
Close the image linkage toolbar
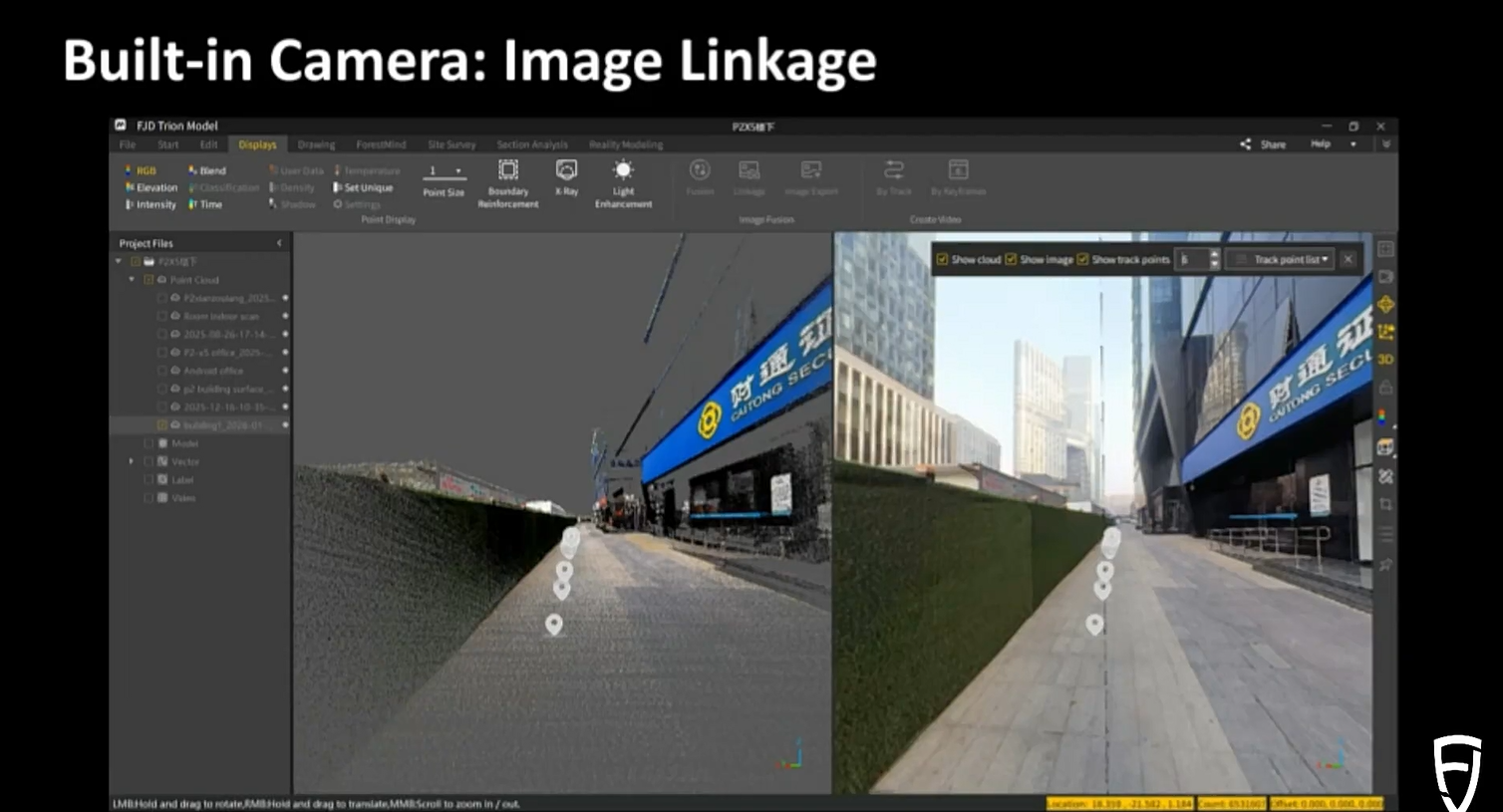[1348, 259]
